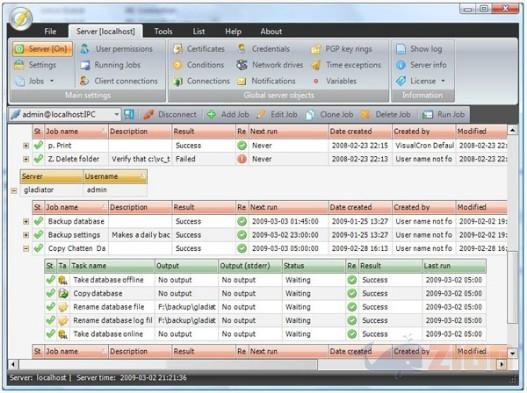Click the Copy database task icon
Image resolution: width=527 pixels, height=393 pixels.
click(x=63, y=293)
